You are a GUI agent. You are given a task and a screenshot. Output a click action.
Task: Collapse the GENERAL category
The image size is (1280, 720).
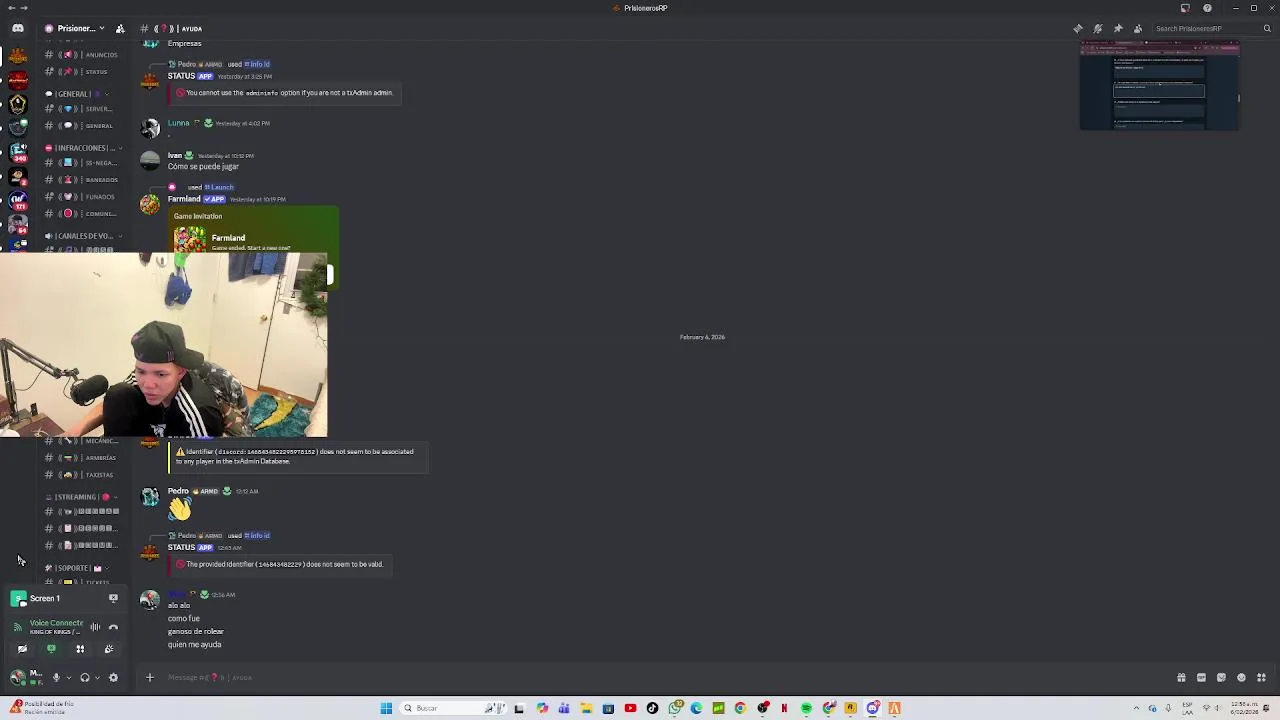(x=78, y=94)
